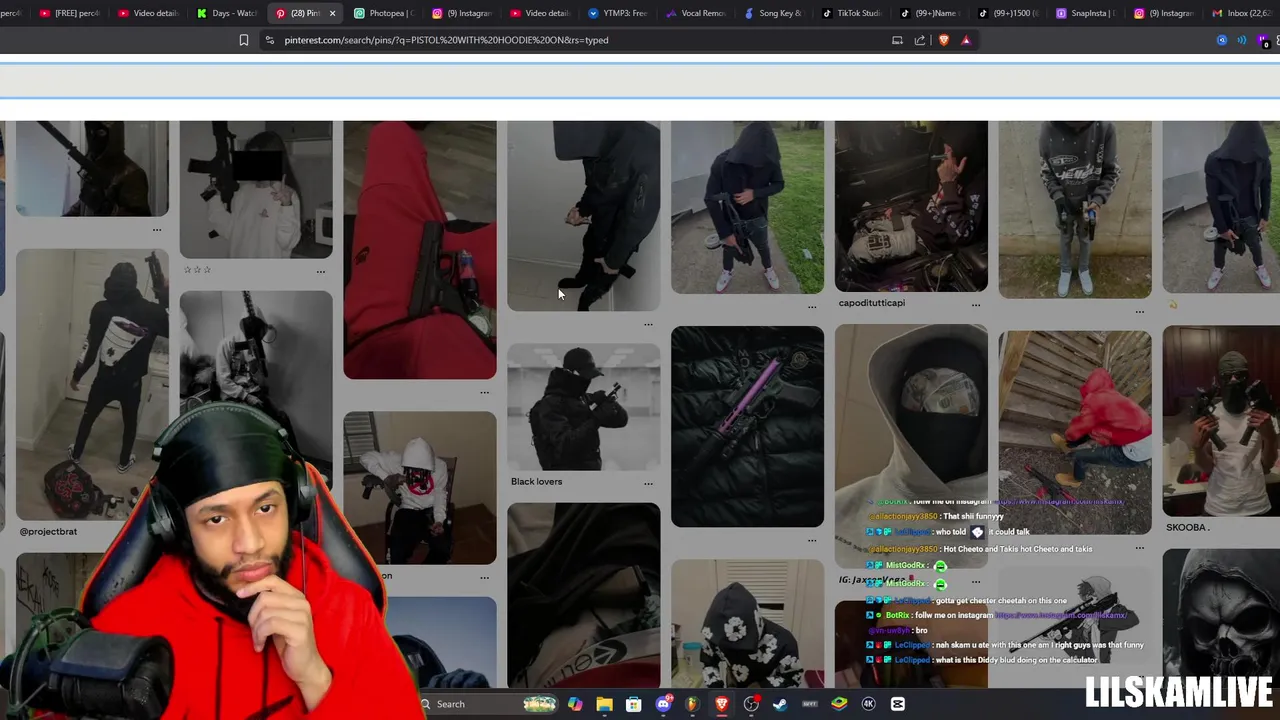View site information icon beside the URL
The width and height of the screenshot is (1280, 720).
(269, 40)
